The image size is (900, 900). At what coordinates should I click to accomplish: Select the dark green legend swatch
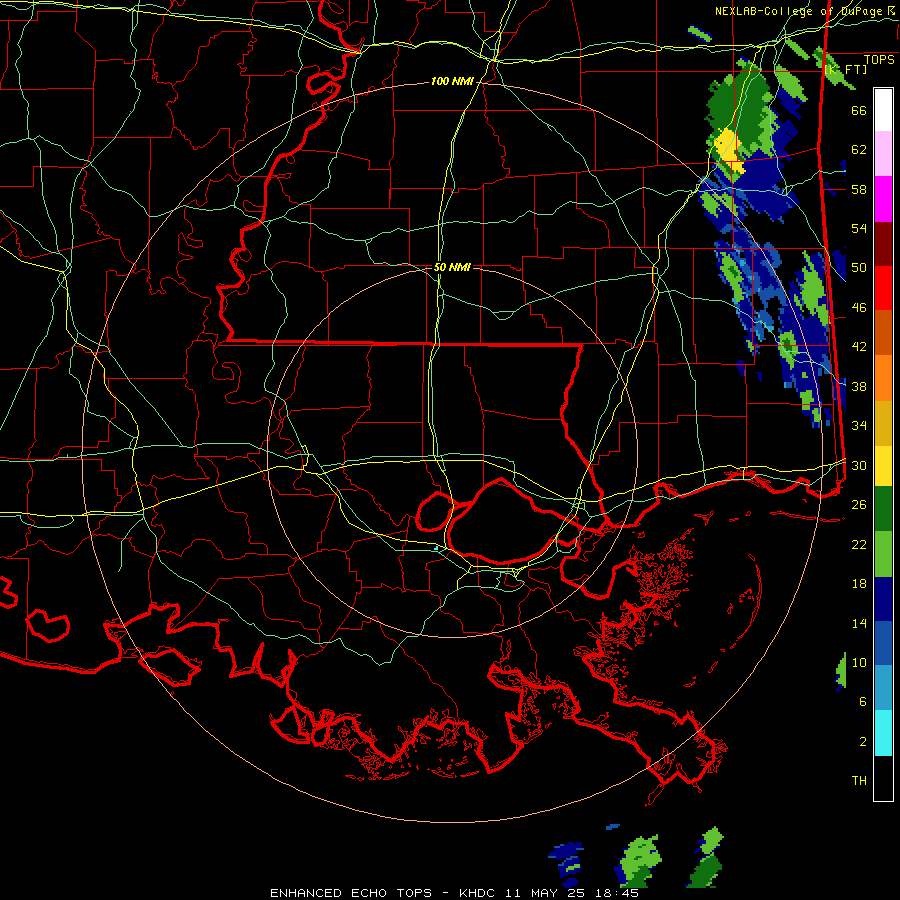pos(883,509)
